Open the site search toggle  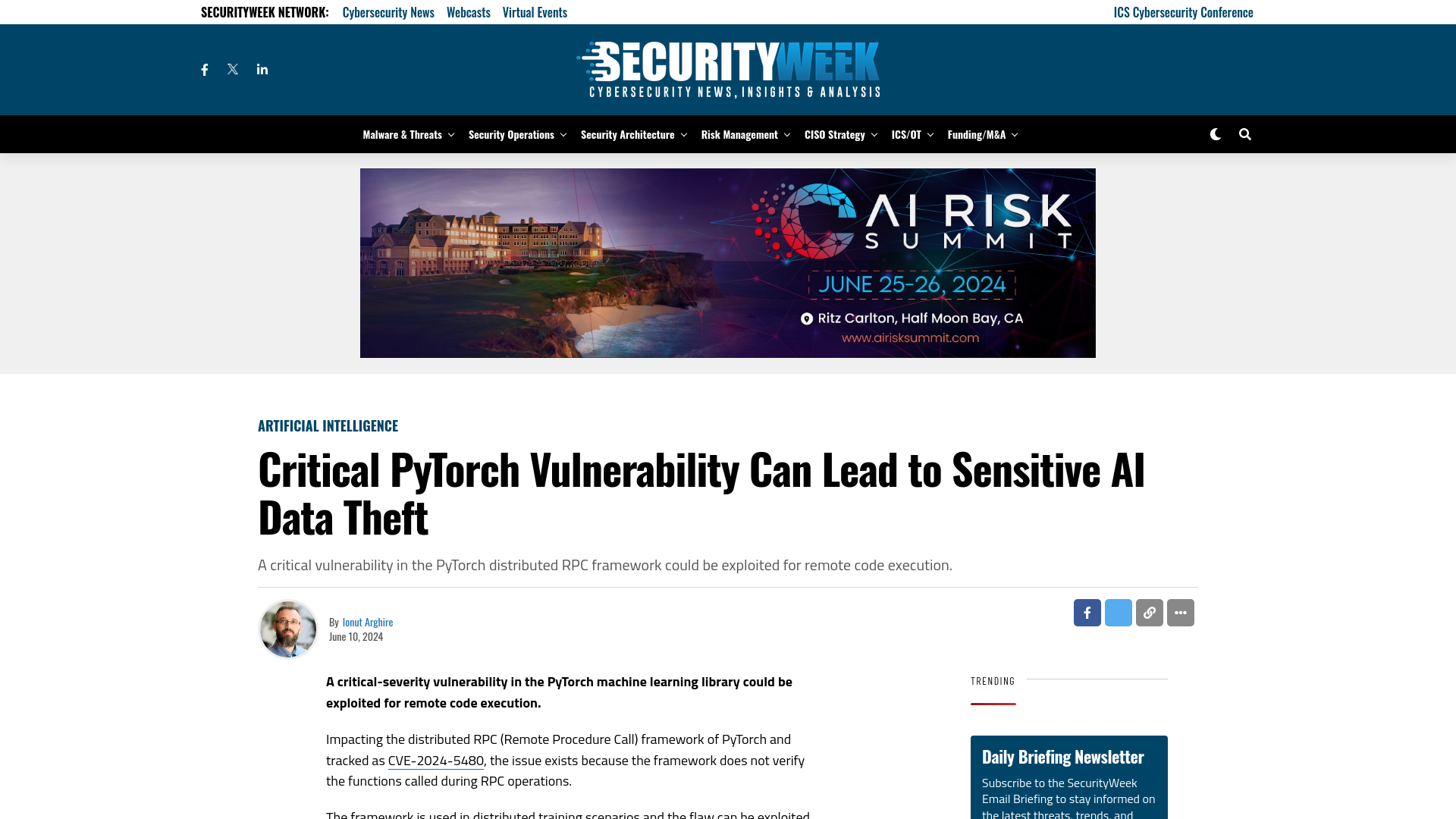(x=1245, y=134)
